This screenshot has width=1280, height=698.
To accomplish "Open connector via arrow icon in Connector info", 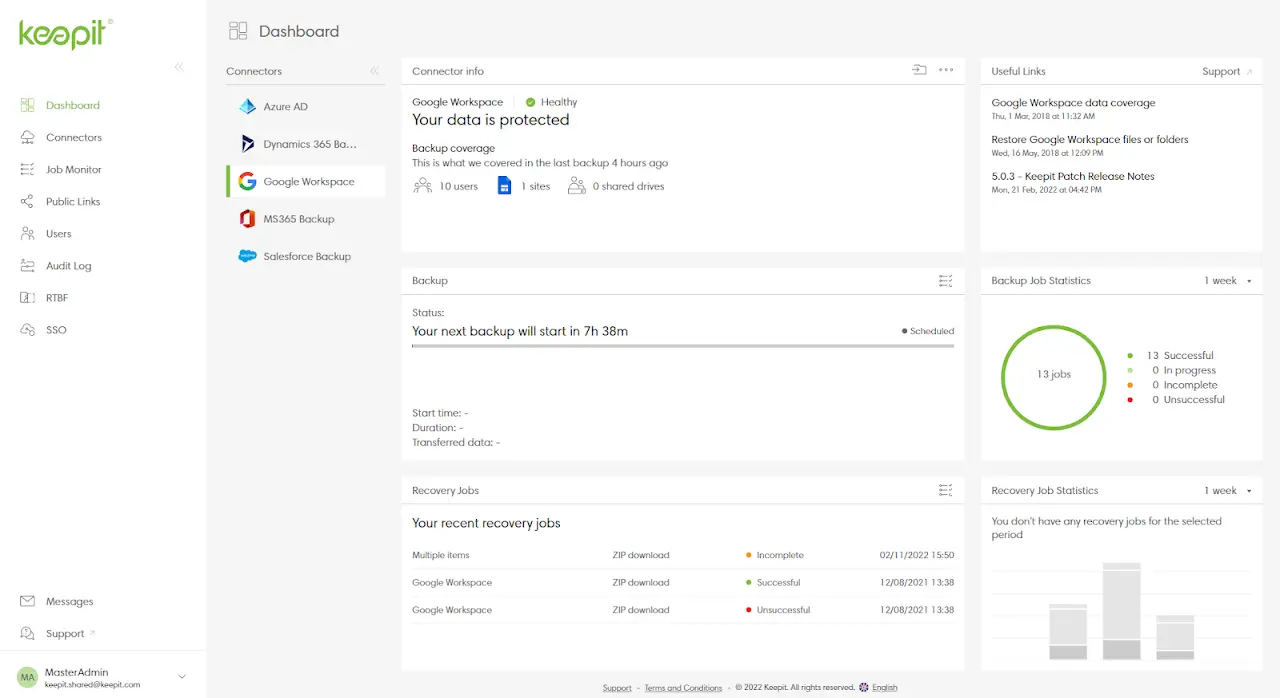I will point(919,70).
